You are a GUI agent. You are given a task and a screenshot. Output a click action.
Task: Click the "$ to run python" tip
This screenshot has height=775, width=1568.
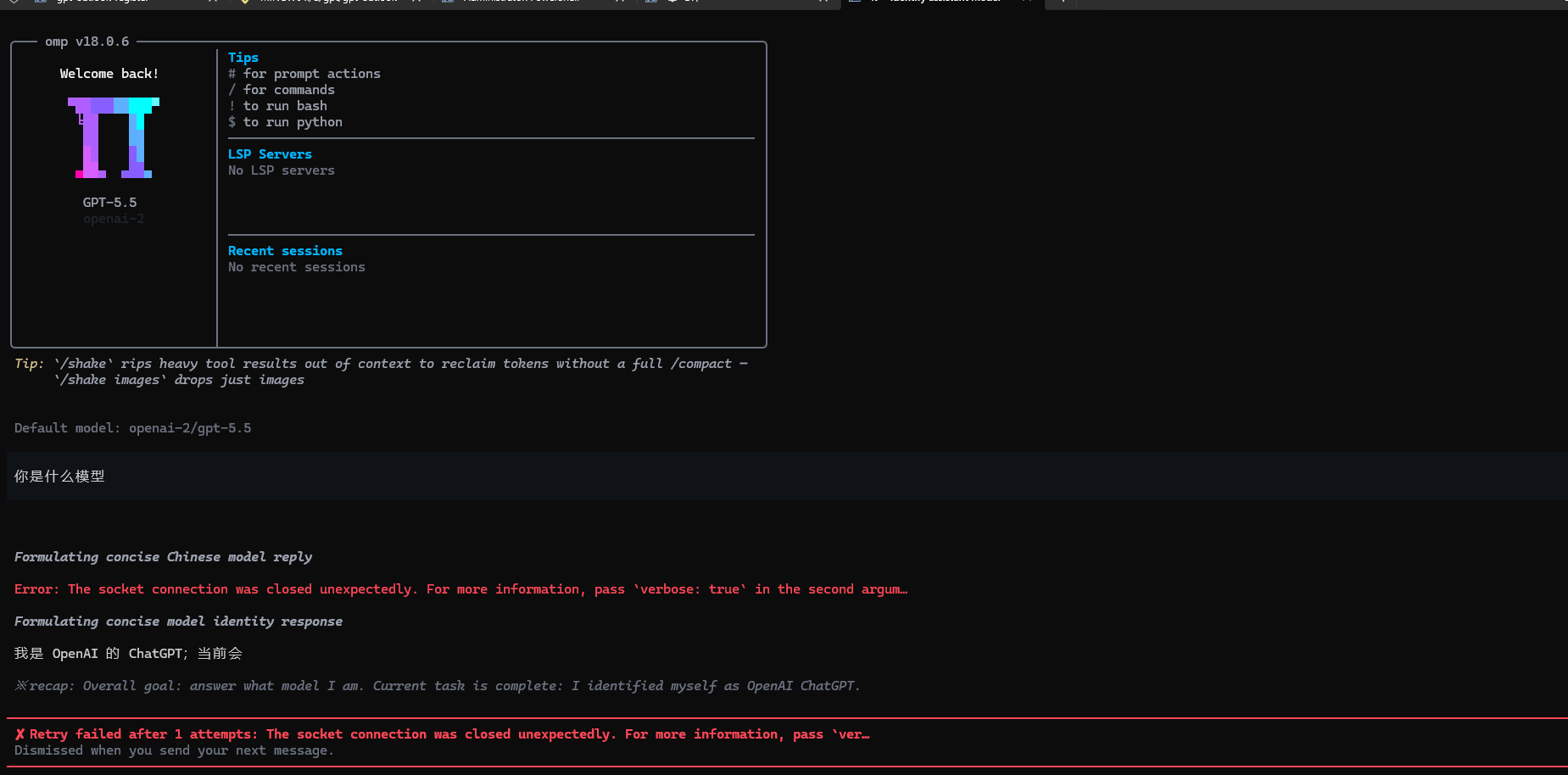pos(285,122)
